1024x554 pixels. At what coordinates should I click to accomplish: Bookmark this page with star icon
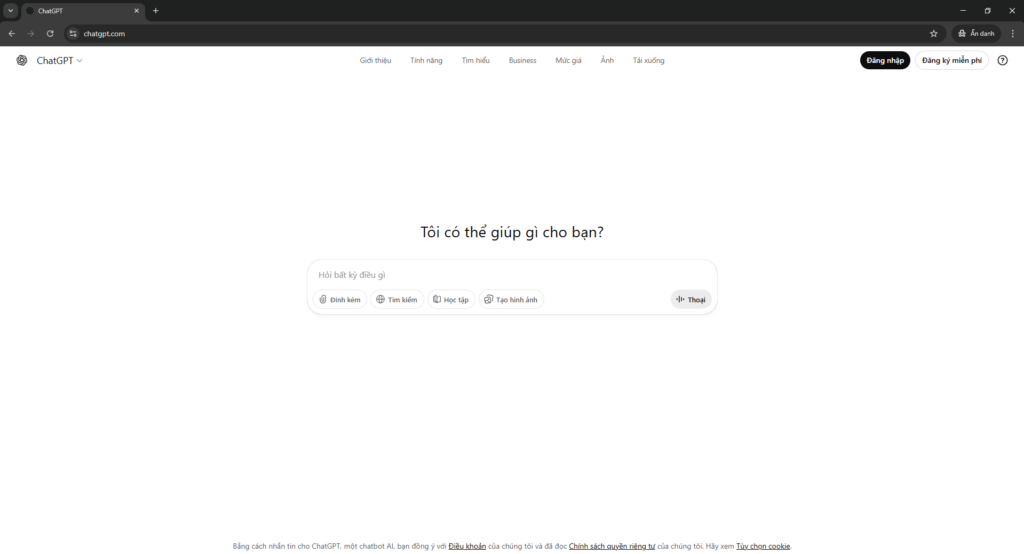934,33
